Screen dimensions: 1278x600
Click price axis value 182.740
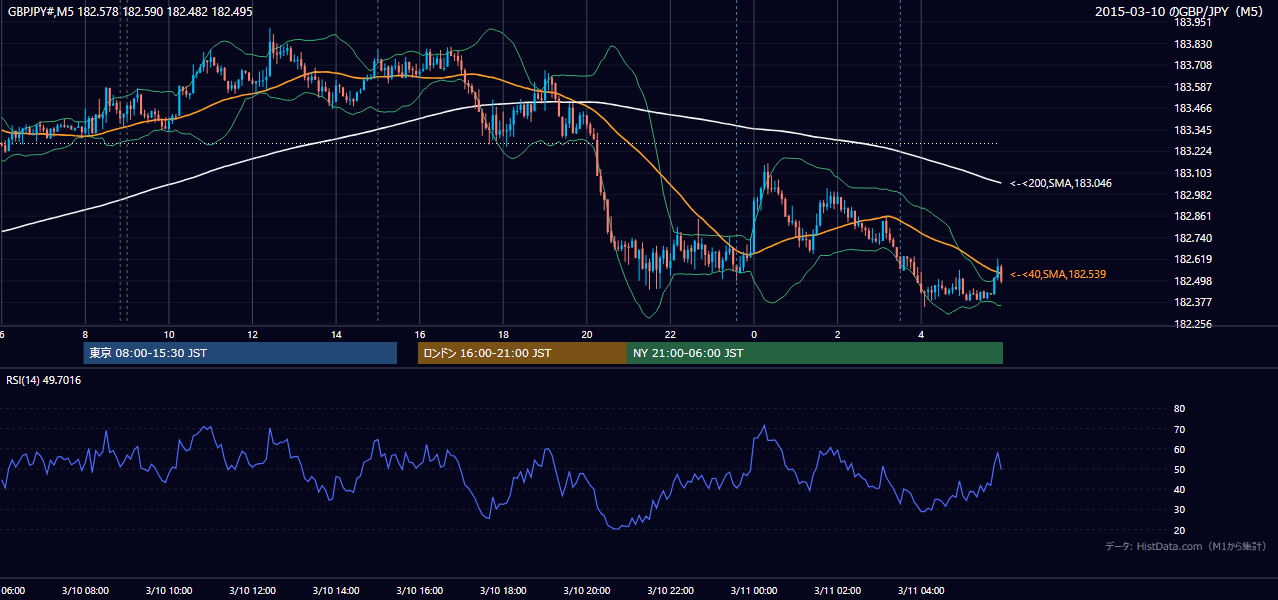[1192, 238]
